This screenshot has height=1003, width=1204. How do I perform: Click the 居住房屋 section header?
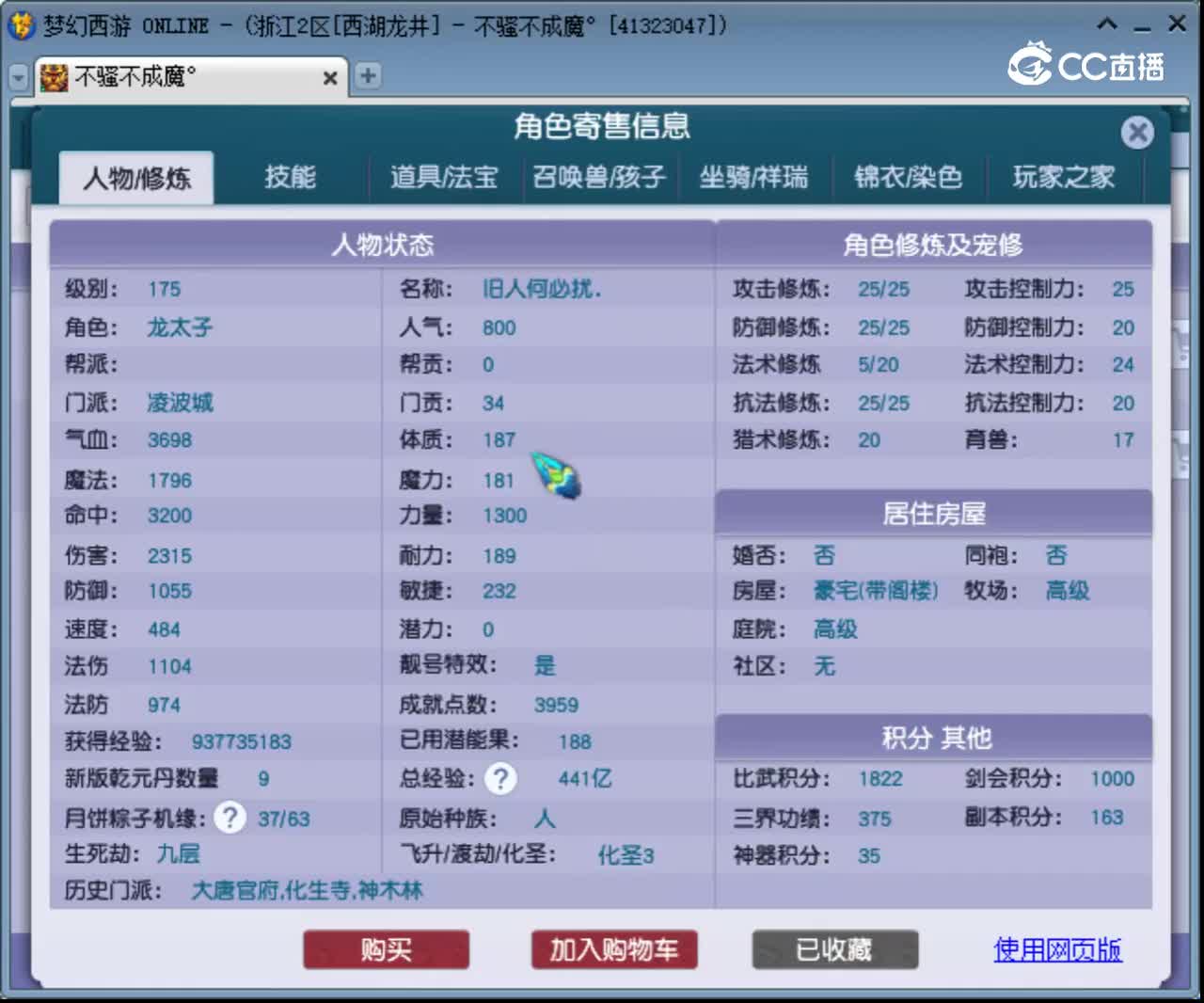[933, 514]
